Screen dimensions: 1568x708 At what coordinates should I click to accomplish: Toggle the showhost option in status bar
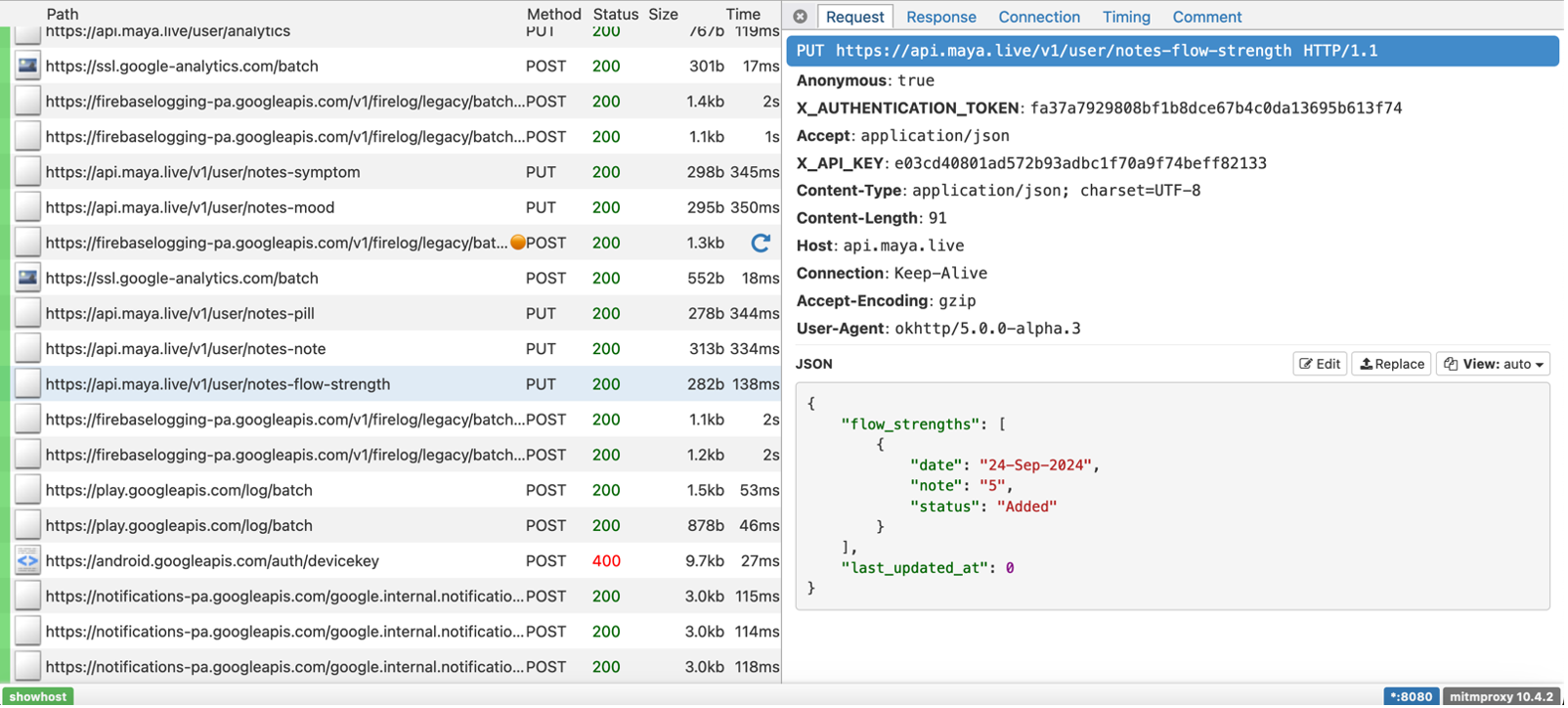pos(38,696)
